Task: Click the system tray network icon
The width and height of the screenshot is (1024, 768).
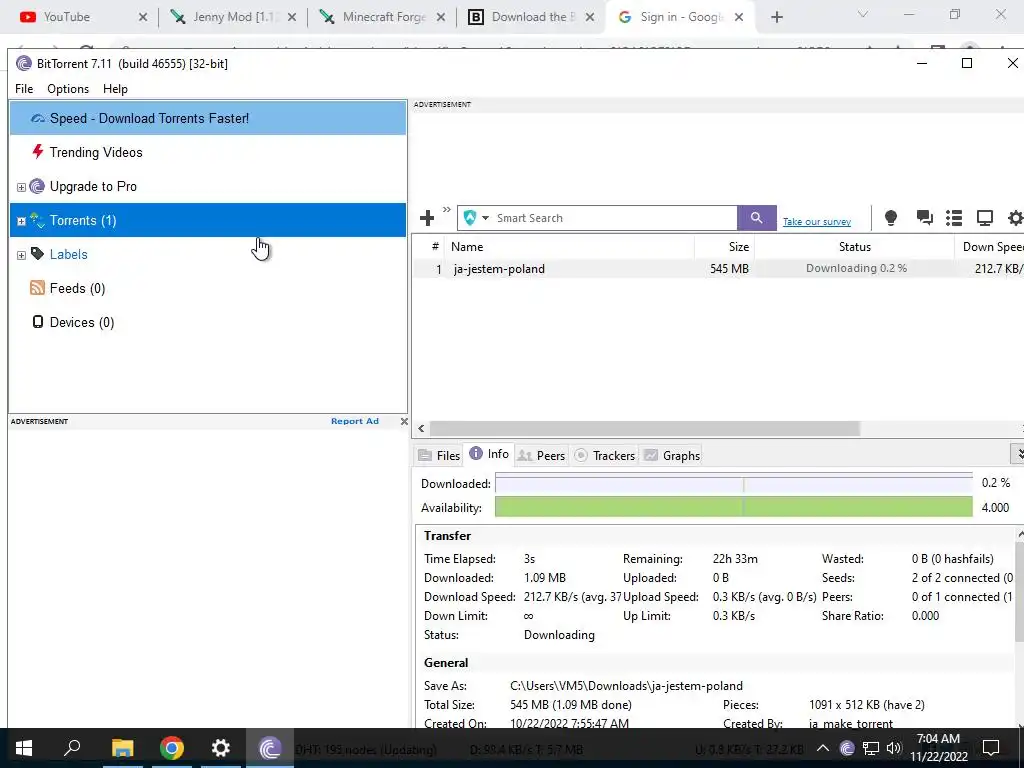Action: pyautogui.click(x=871, y=748)
